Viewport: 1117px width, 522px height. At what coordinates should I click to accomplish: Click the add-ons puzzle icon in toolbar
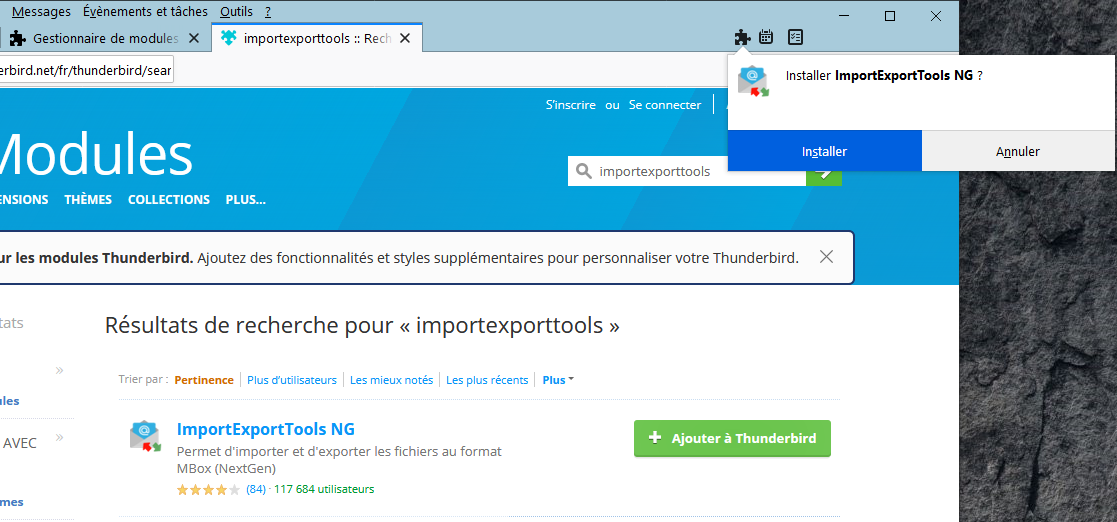pyautogui.click(x=742, y=37)
